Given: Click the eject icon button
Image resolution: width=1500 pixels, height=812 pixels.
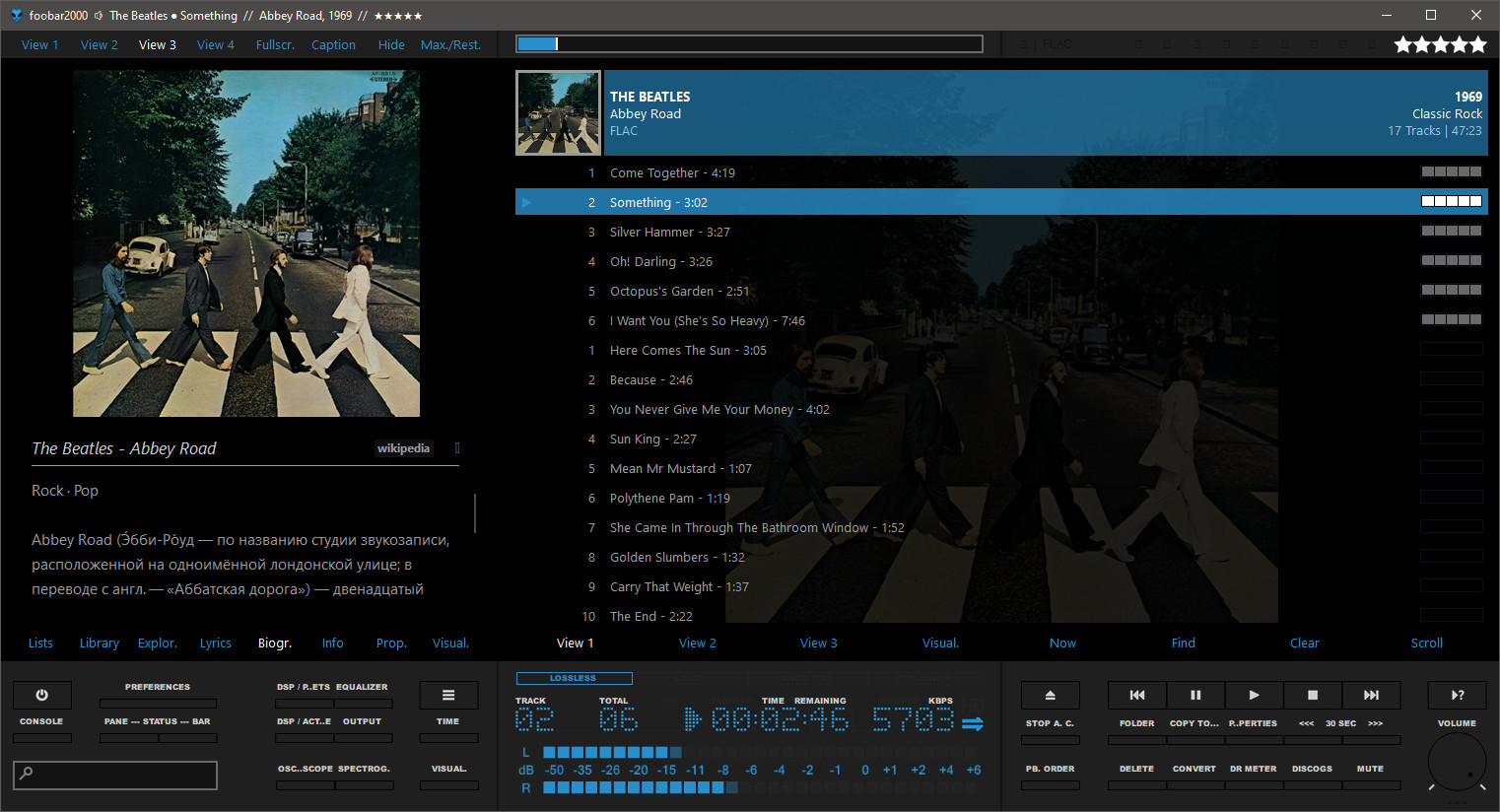Looking at the screenshot, I should 1050,695.
